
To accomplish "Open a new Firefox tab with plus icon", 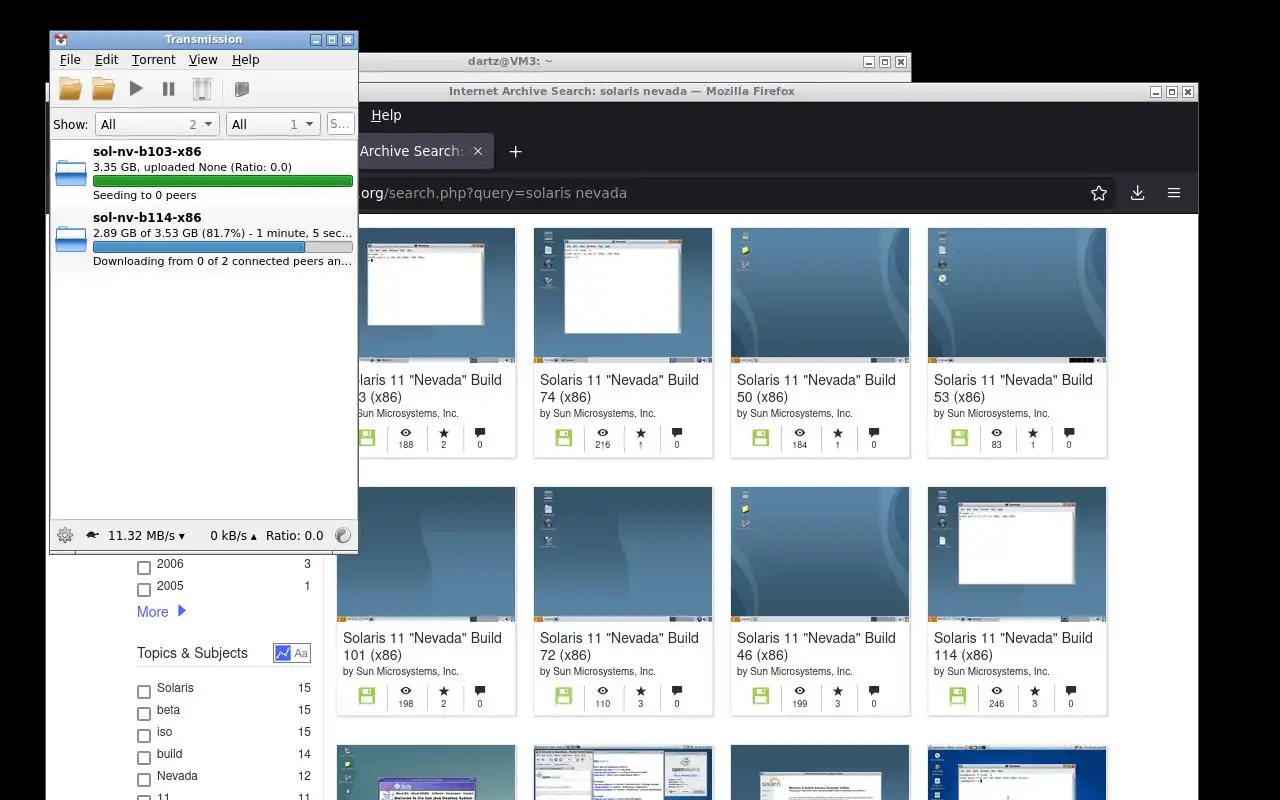I will click(515, 151).
